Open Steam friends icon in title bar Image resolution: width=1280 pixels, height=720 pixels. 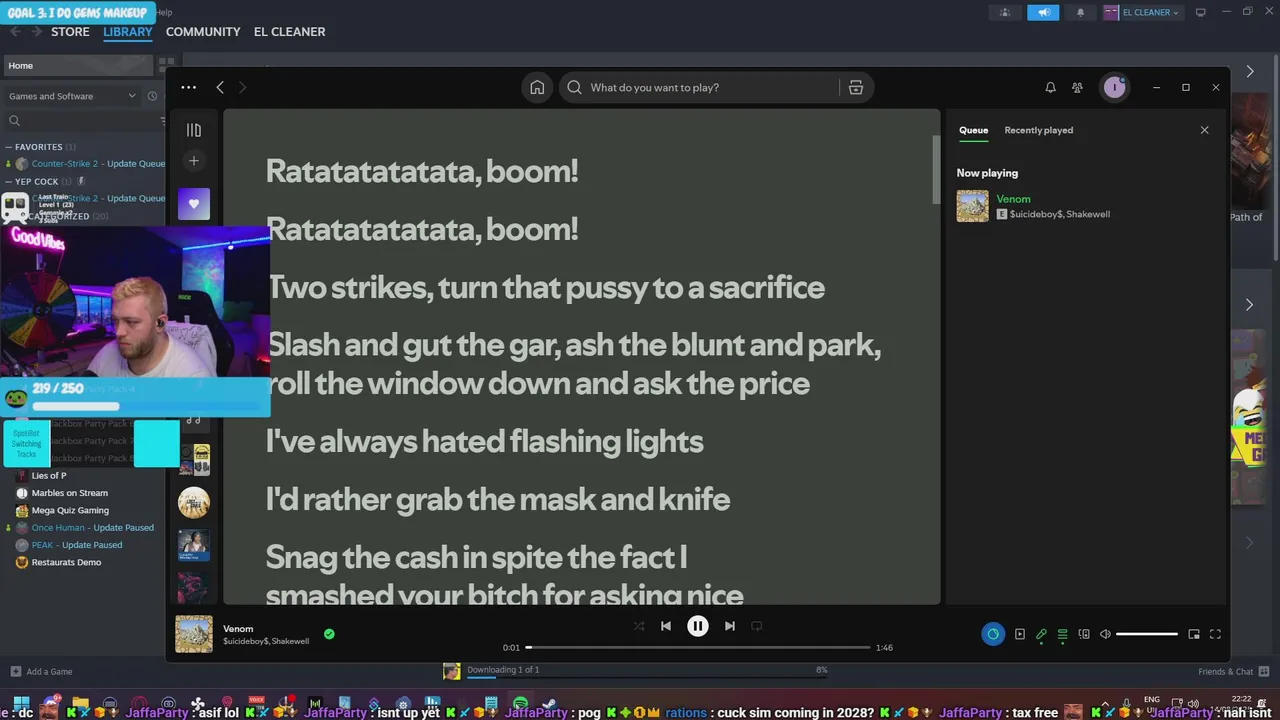(1006, 13)
